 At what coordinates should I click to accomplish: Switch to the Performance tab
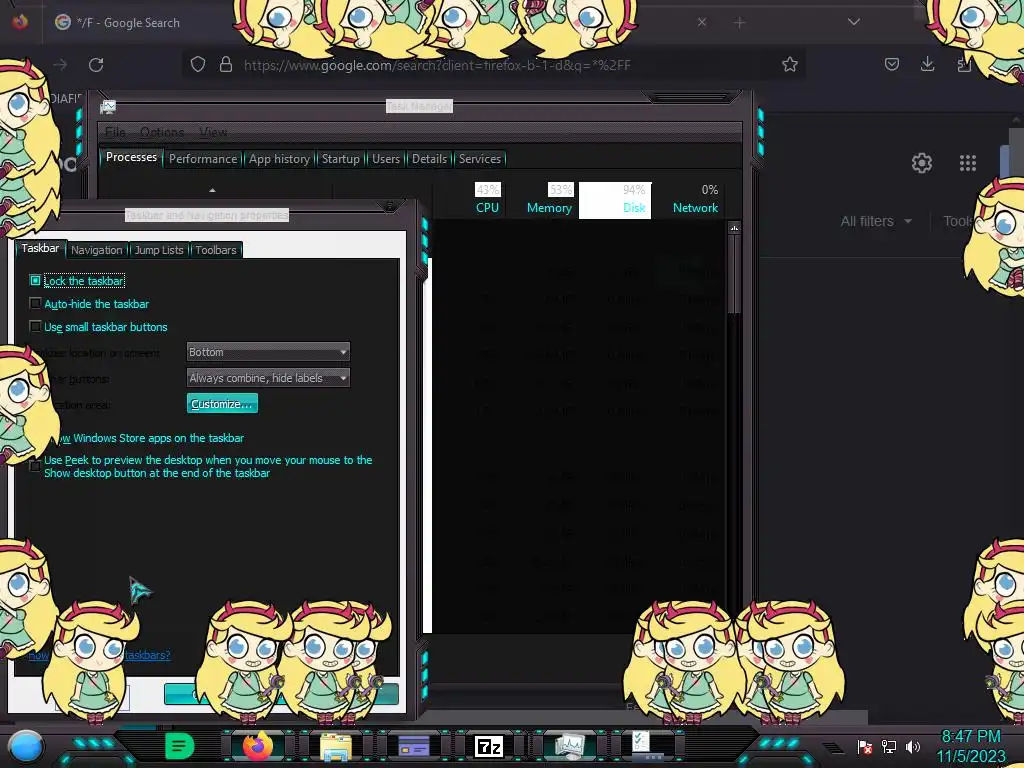203,159
